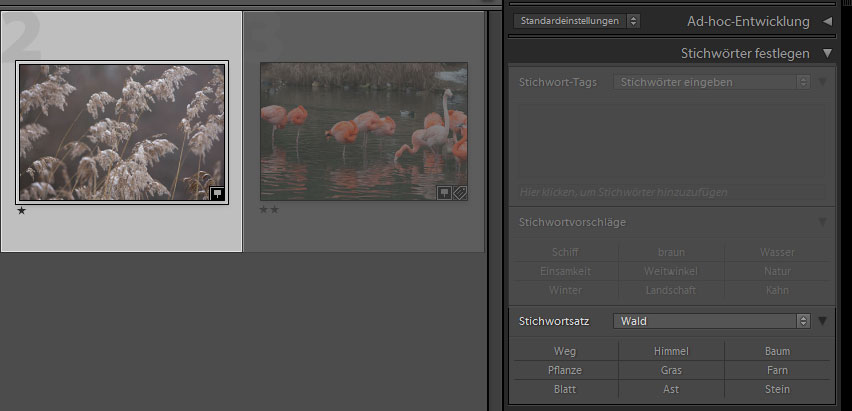
Task: Add the Pflanze keyword from the set
Action: point(566,370)
